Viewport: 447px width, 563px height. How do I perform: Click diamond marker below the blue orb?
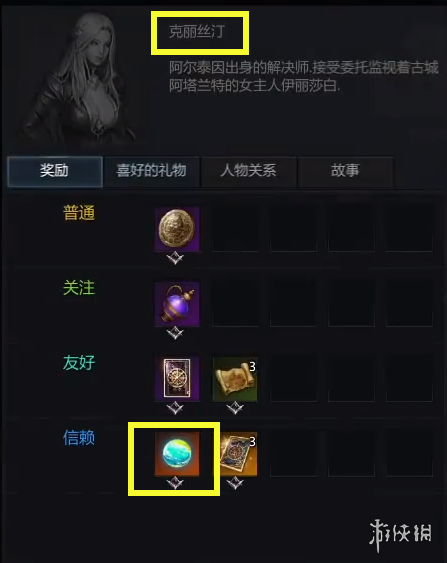click(175, 483)
